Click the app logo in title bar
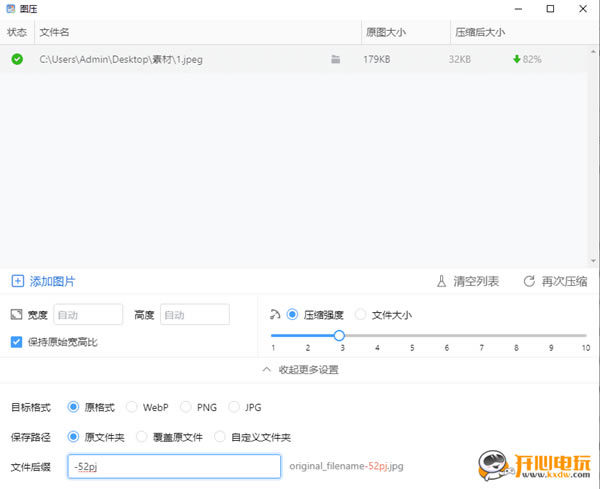The width and height of the screenshot is (600, 489). (x=11, y=9)
